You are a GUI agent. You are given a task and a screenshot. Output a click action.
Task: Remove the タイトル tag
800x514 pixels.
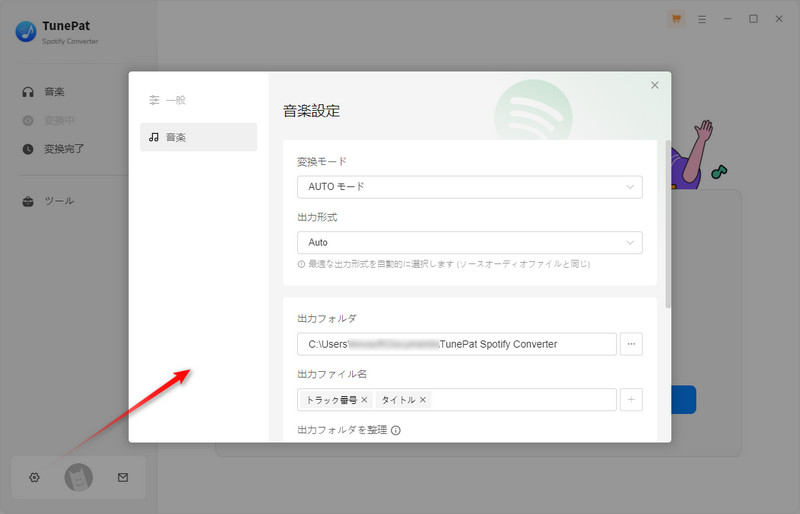[423, 400]
